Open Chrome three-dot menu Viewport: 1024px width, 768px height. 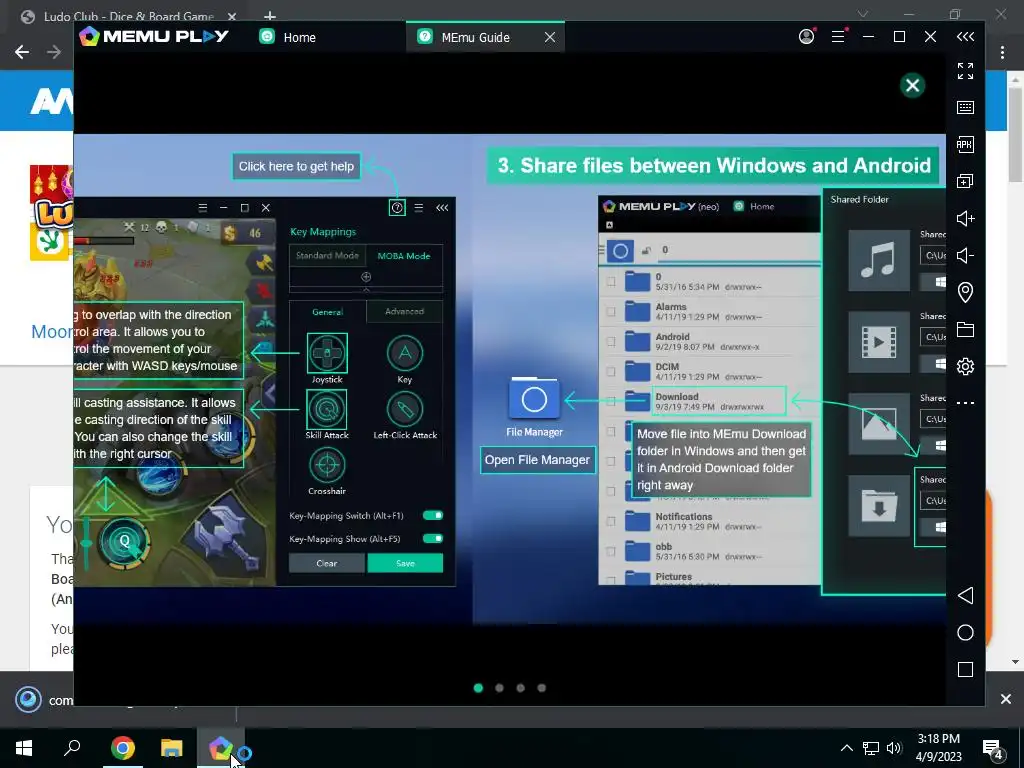coord(1002,52)
